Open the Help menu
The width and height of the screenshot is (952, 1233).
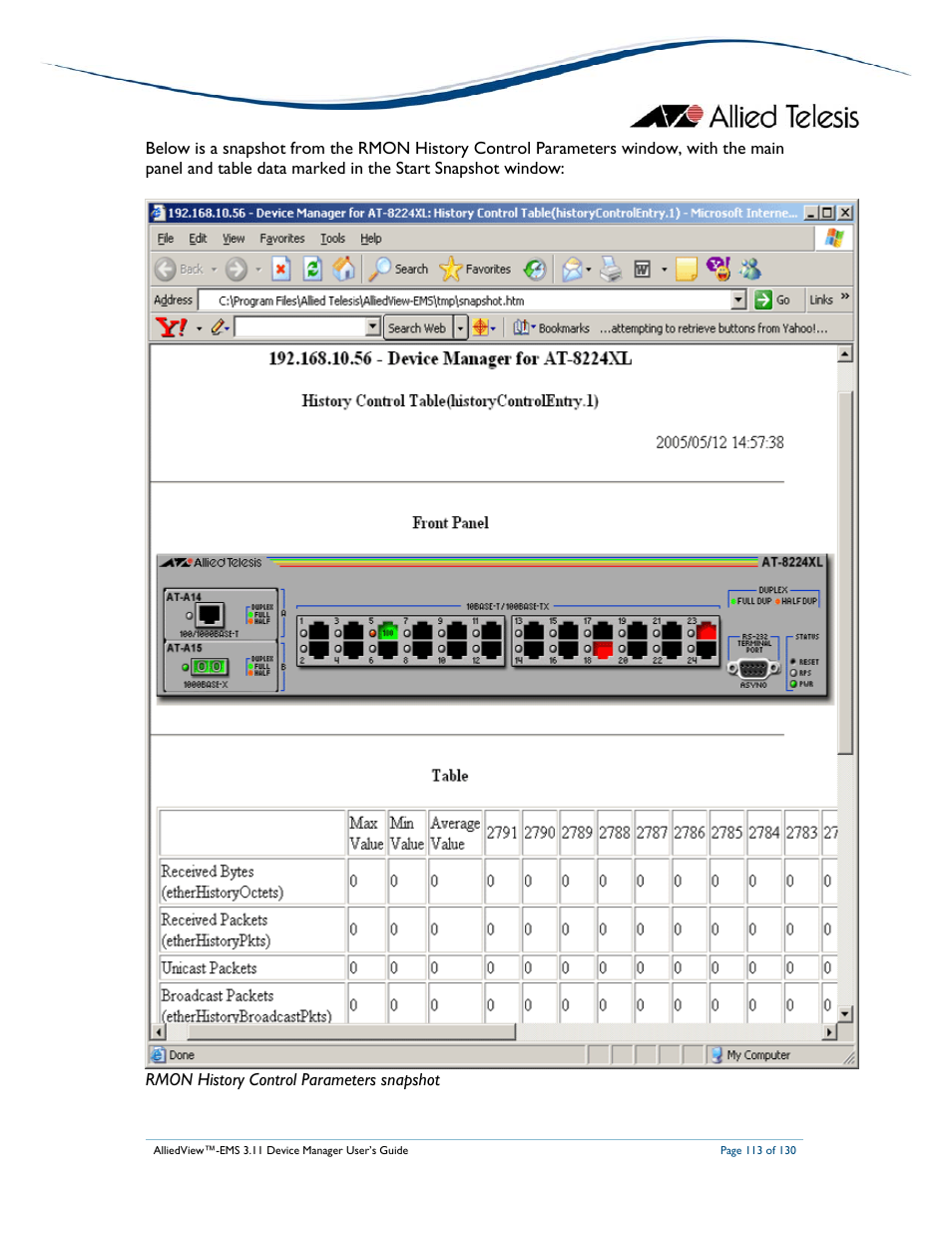(371, 239)
